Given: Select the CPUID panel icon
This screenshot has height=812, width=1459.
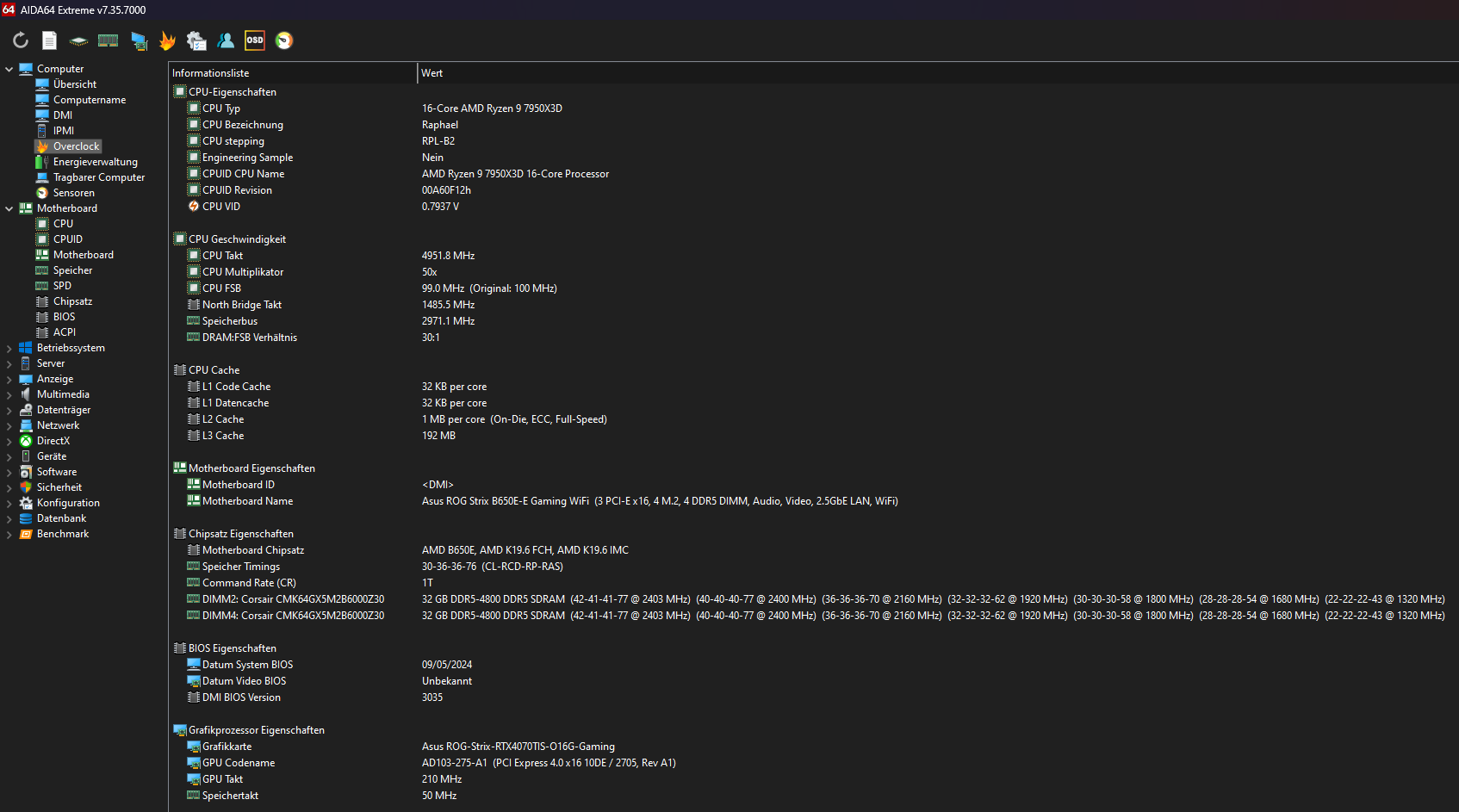Looking at the screenshot, I should 78,40.
